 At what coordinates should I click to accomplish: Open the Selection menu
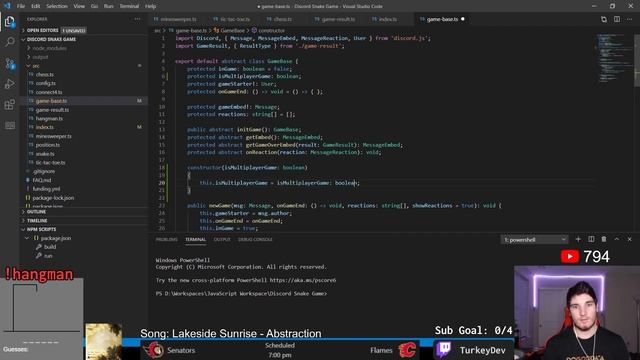[x=57, y=6]
